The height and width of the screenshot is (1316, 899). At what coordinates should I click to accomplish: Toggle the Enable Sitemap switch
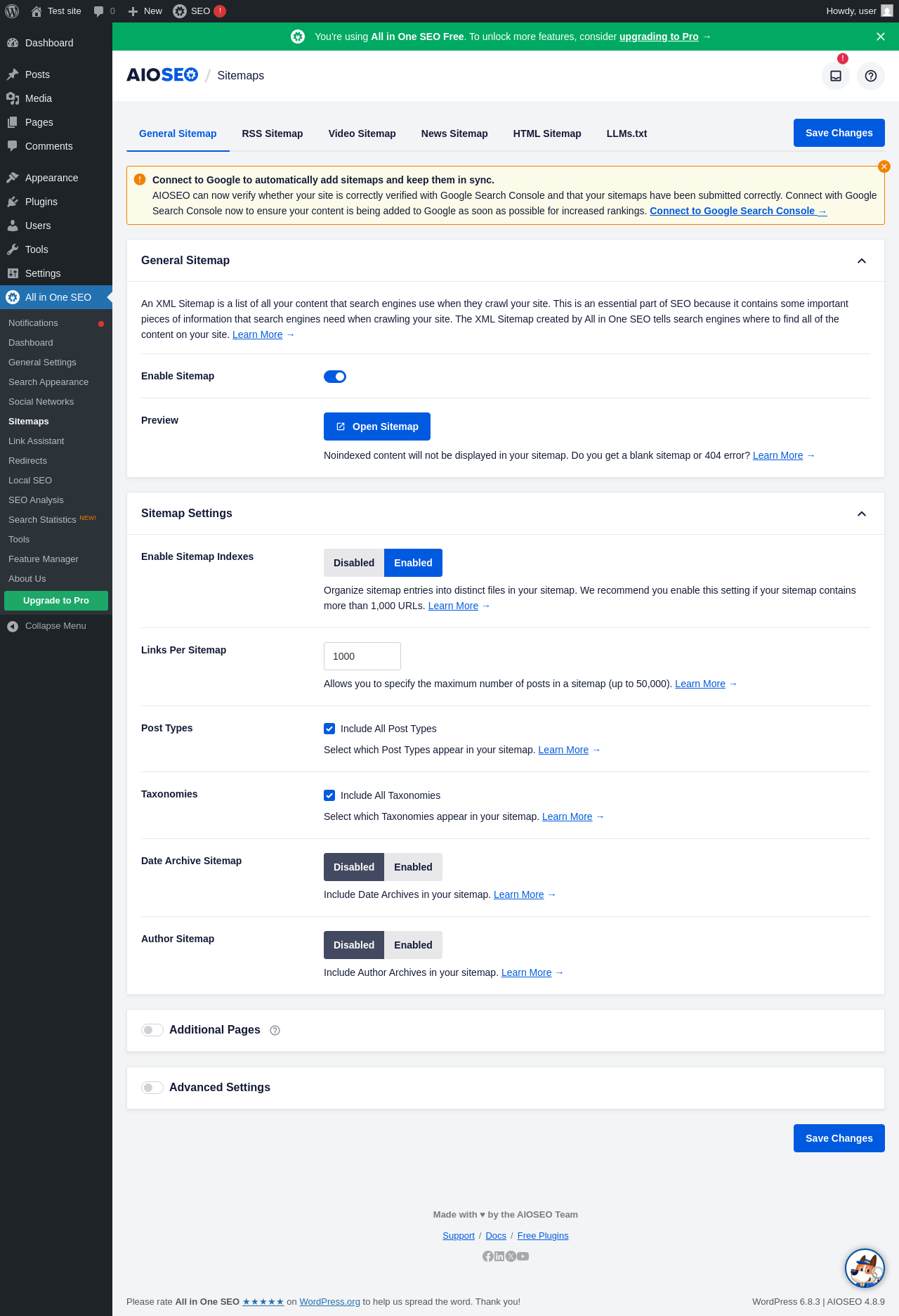(x=335, y=377)
